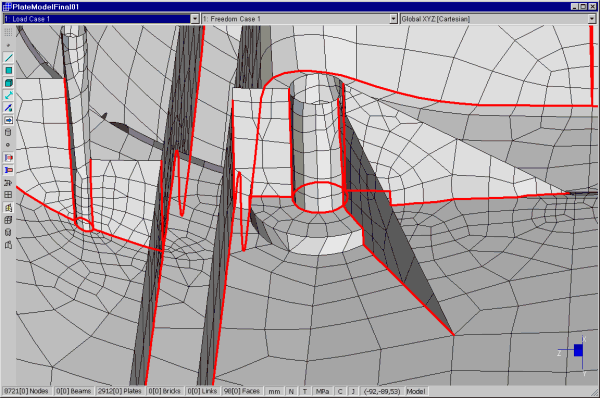Click the line-with-node icon in the sidebar
Viewport: 600px width, 398px height.
point(8,108)
